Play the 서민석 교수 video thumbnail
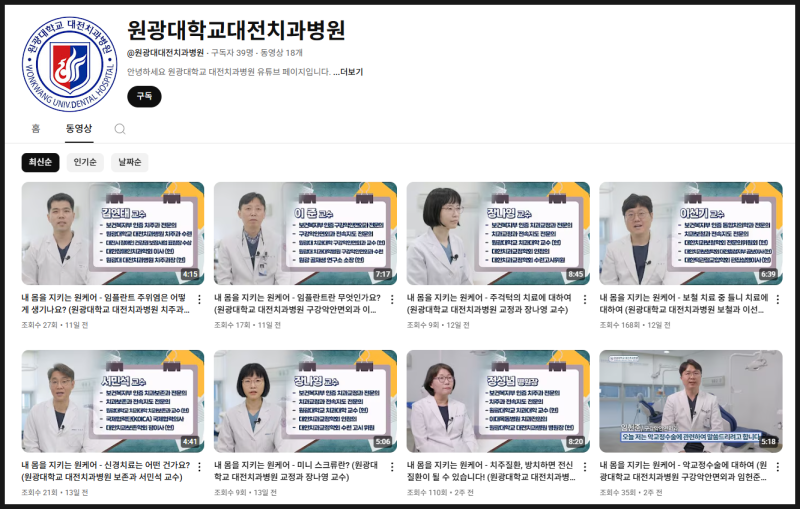Viewport: 800px width, 509px height. point(113,401)
